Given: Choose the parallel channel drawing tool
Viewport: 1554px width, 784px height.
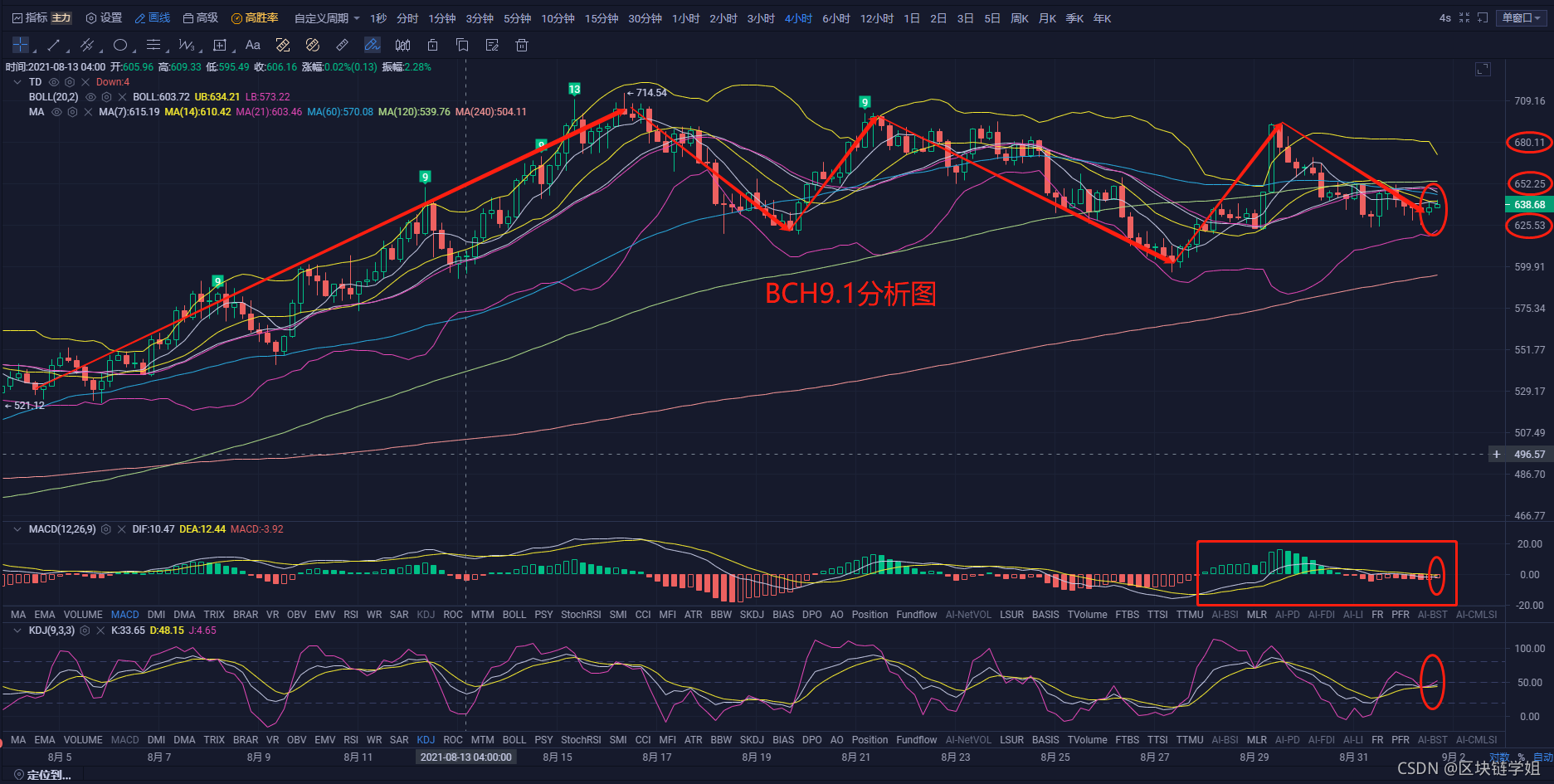Looking at the screenshot, I should click(x=87, y=45).
